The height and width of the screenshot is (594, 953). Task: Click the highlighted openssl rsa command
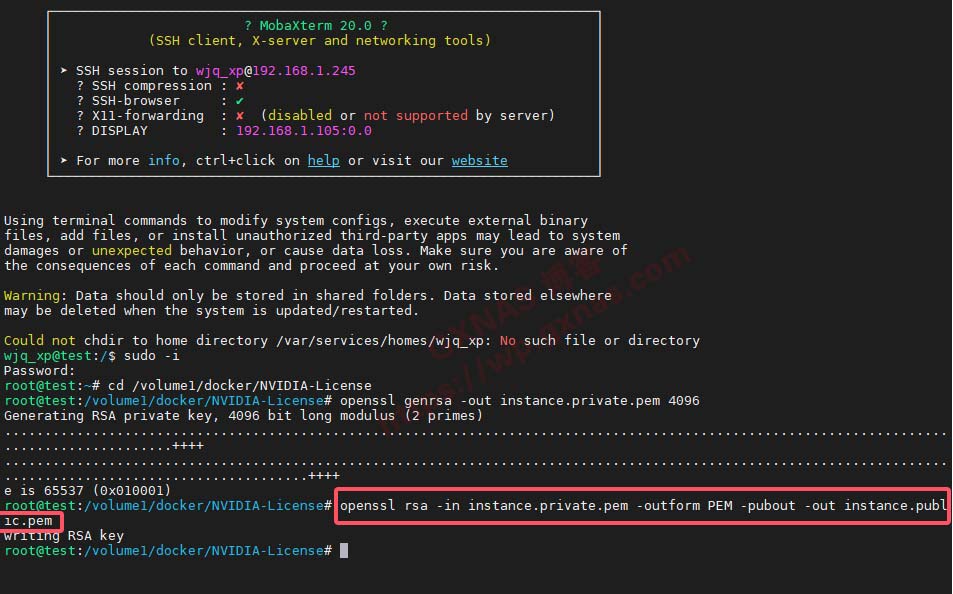tap(642, 506)
